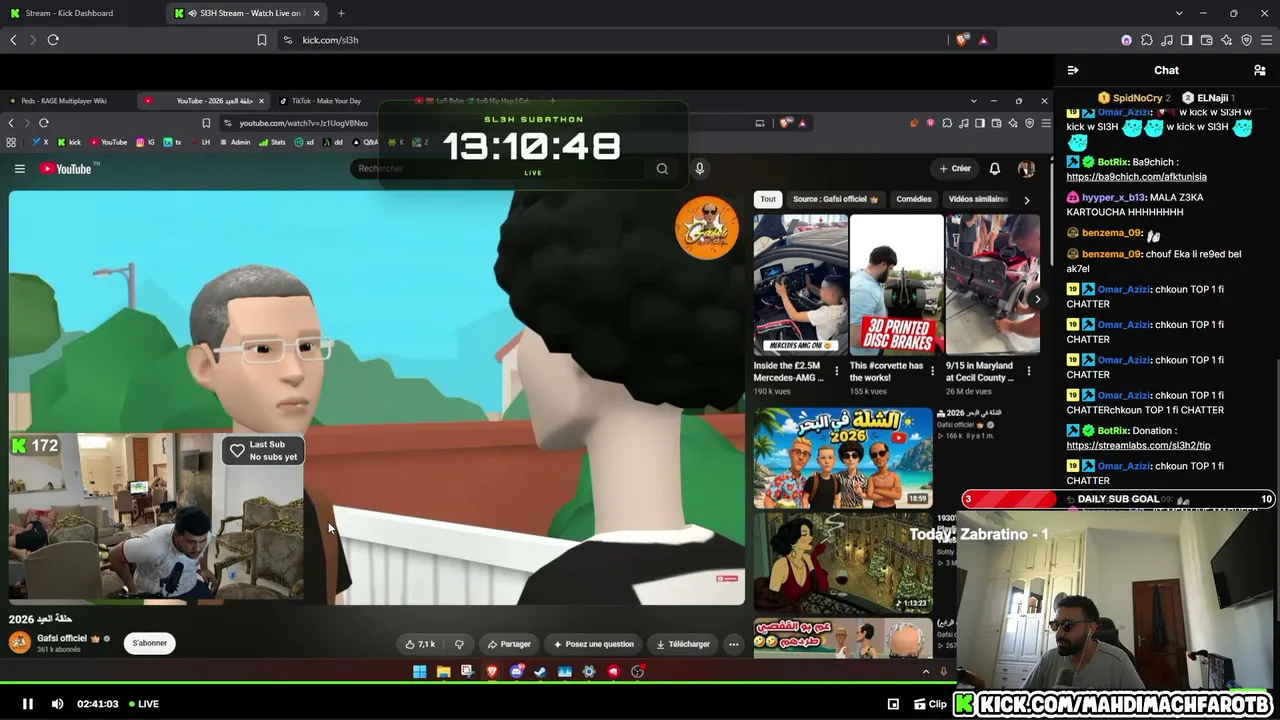The image size is (1280, 720).
Task: Create a Clip of the stream
Action: pyautogui.click(x=930, y=704)
